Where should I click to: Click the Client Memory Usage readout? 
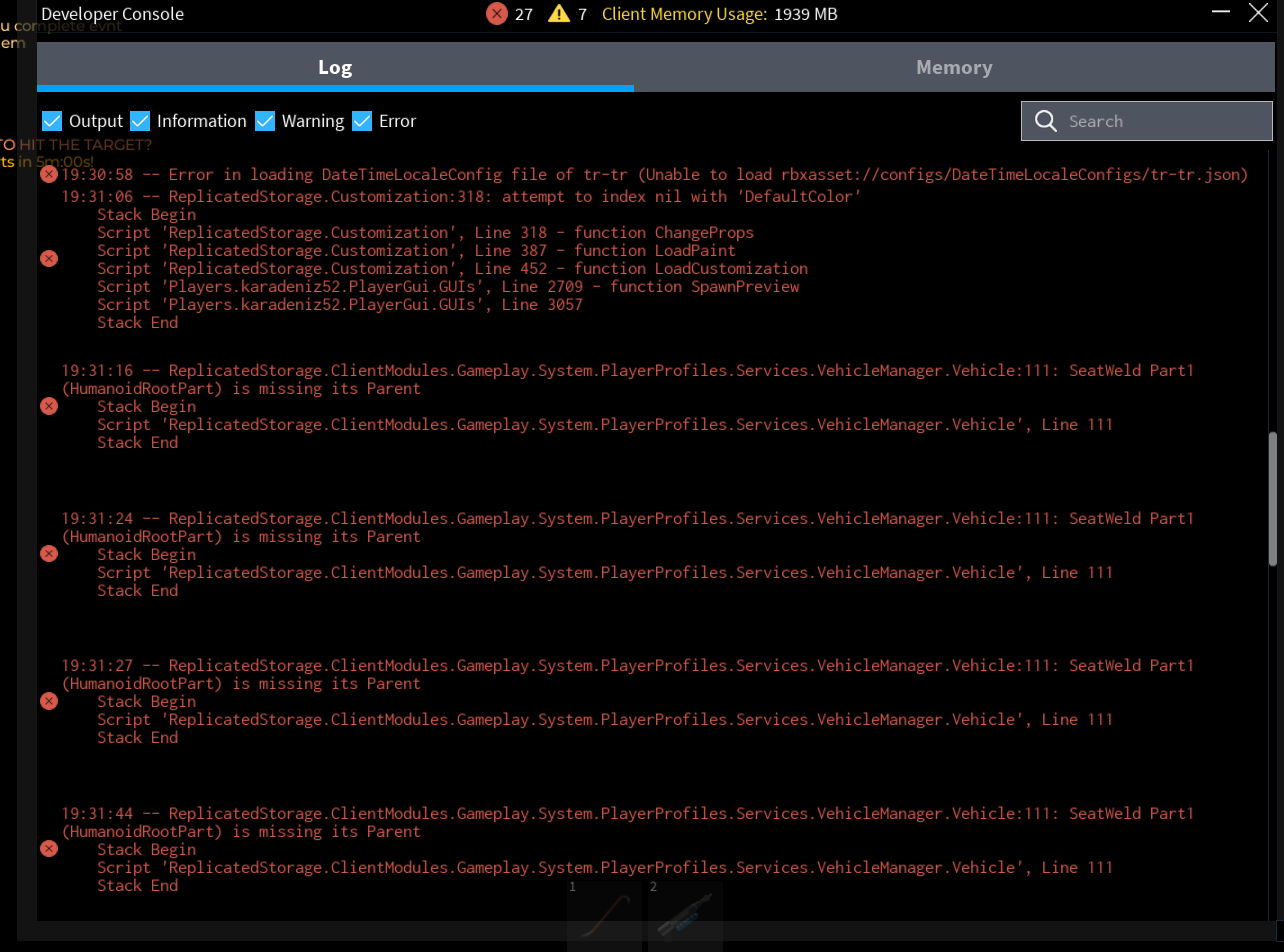pos(720,14)
